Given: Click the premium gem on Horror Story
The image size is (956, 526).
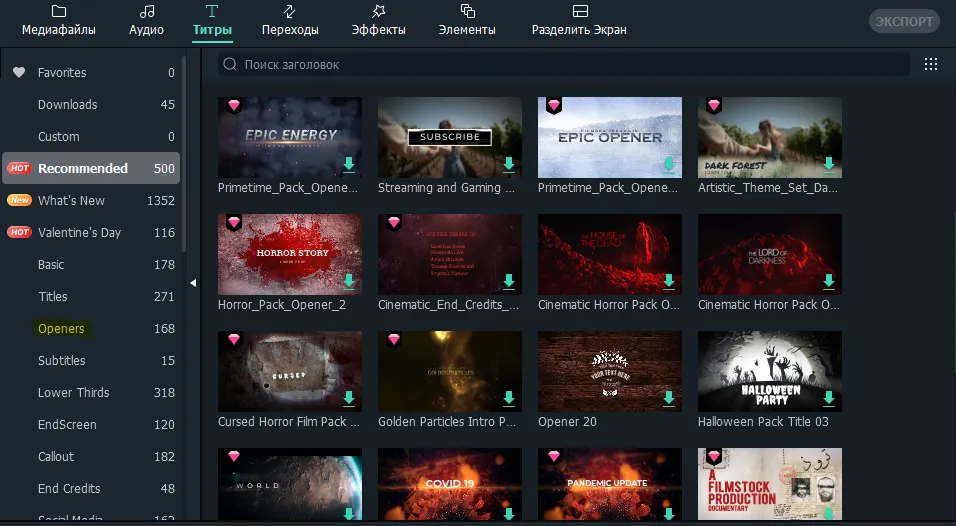Looking at the screenshot, I should tap(234, 222).
